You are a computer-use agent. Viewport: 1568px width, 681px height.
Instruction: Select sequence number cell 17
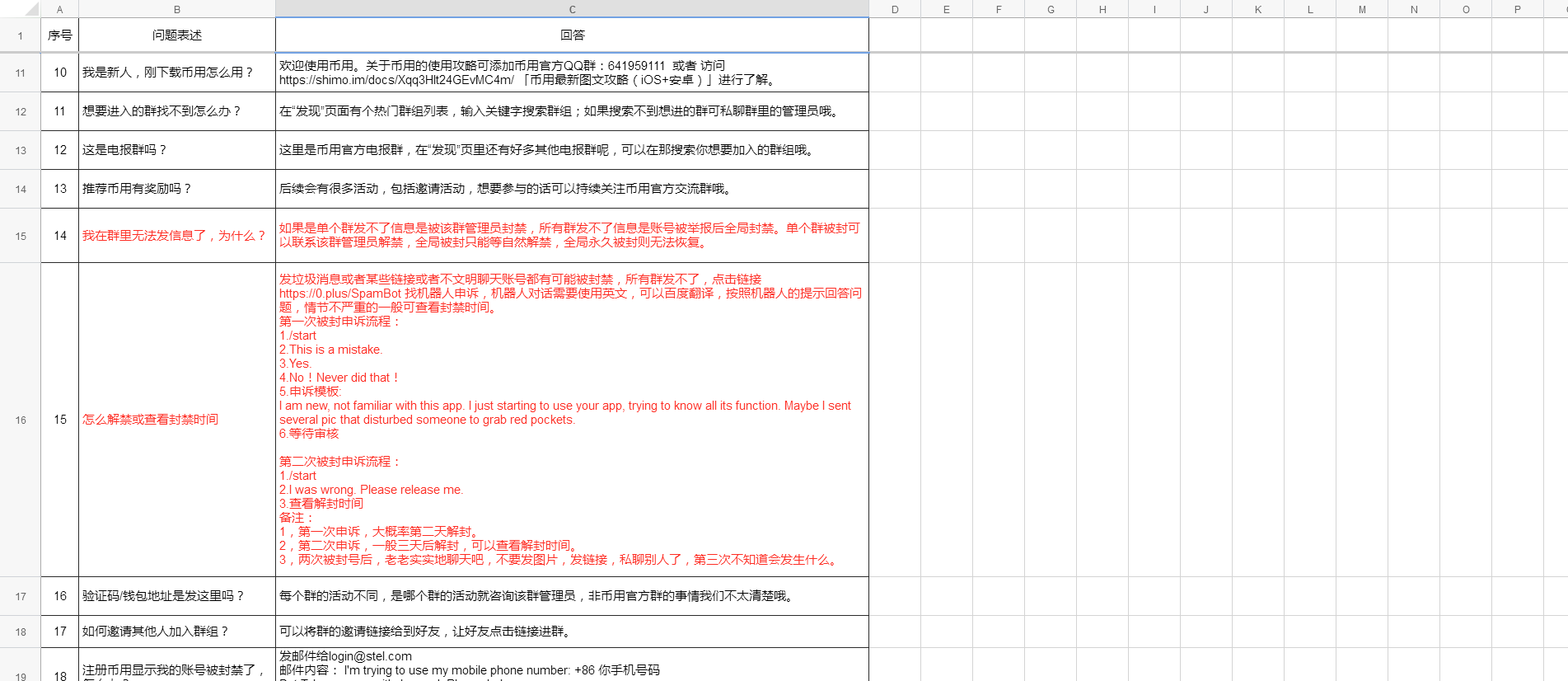[60, 632]
